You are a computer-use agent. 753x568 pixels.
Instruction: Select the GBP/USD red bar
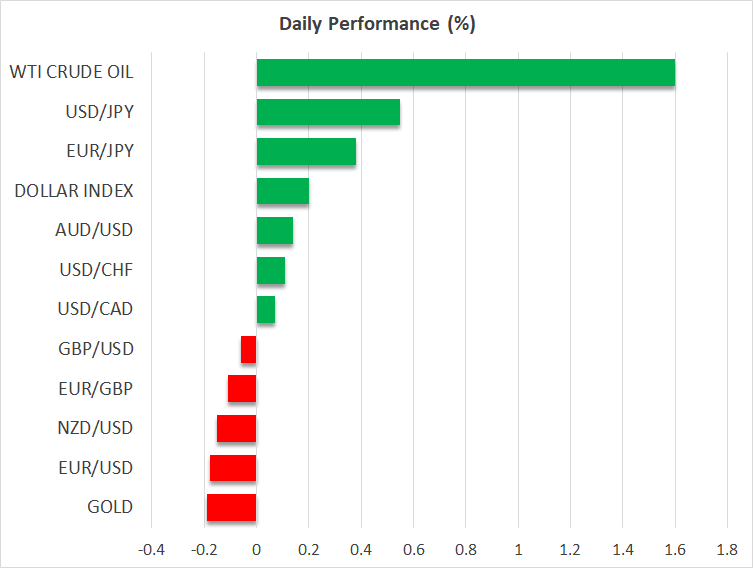249,349
